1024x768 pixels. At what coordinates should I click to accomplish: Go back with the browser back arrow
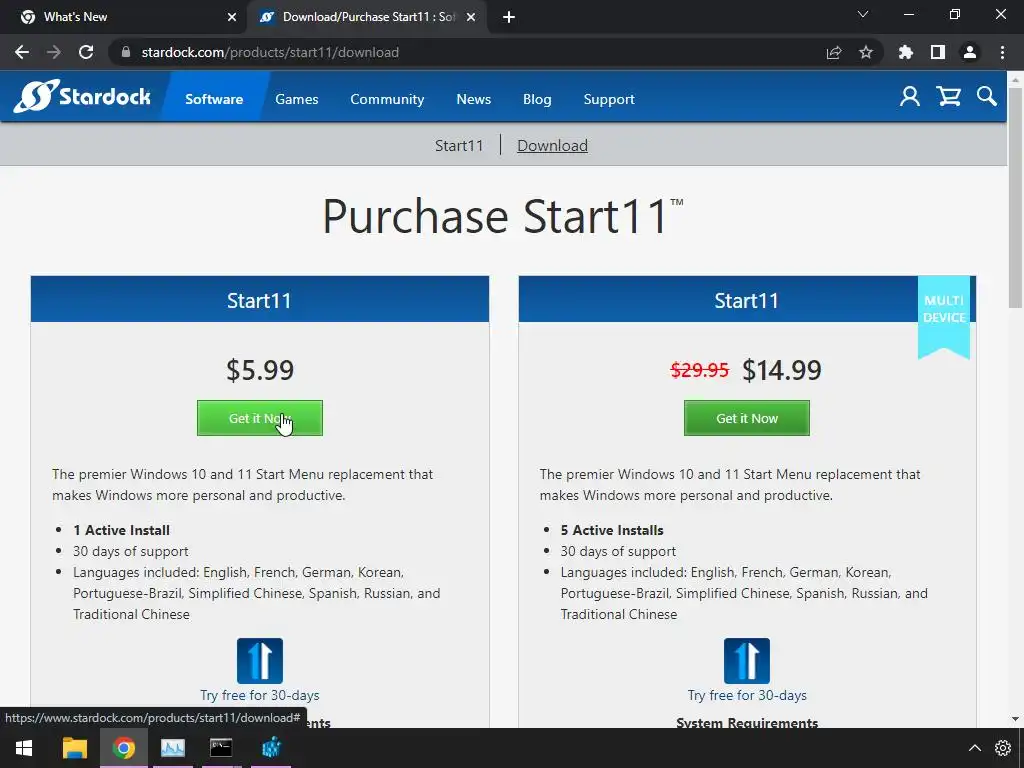22,52
